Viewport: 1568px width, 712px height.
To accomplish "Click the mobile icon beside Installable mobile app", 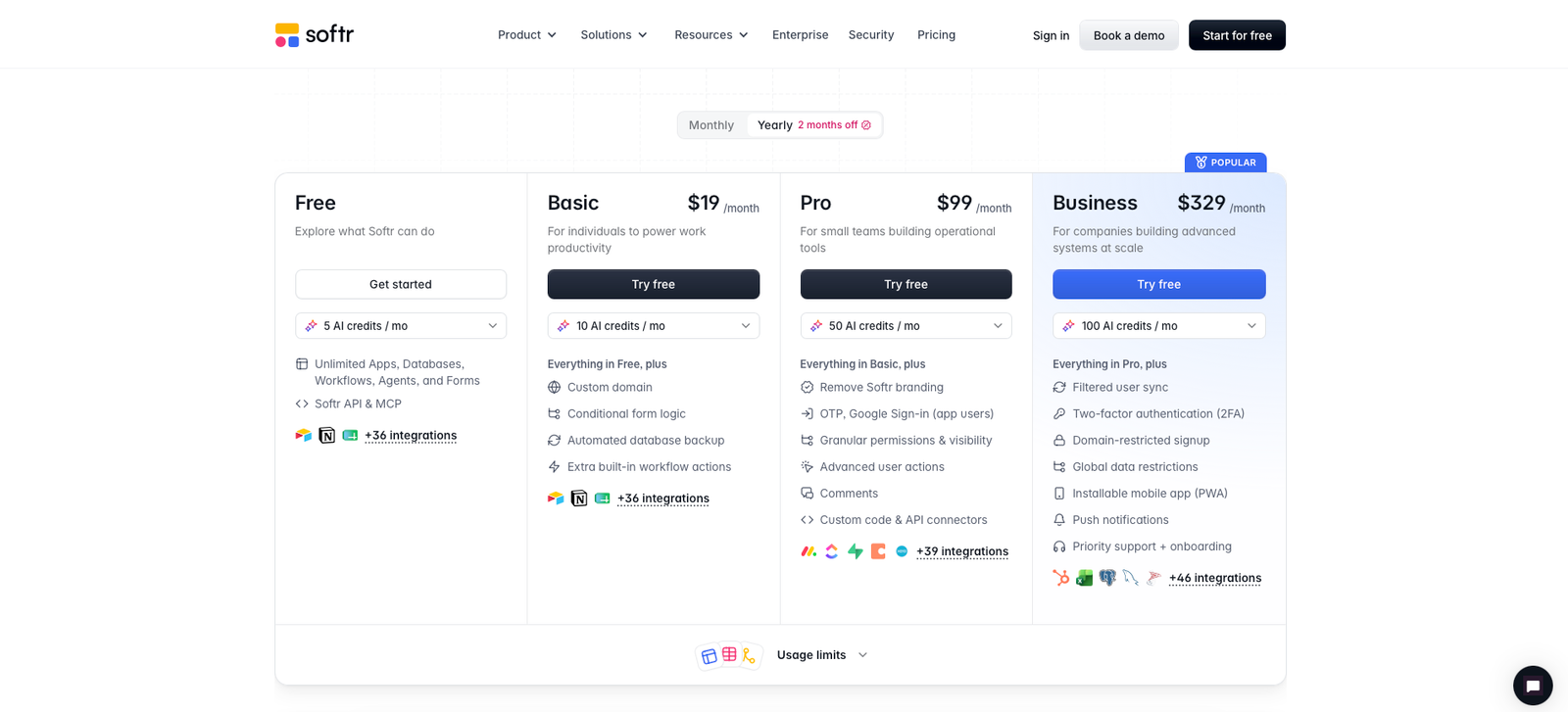I will tap(1059, 494).
